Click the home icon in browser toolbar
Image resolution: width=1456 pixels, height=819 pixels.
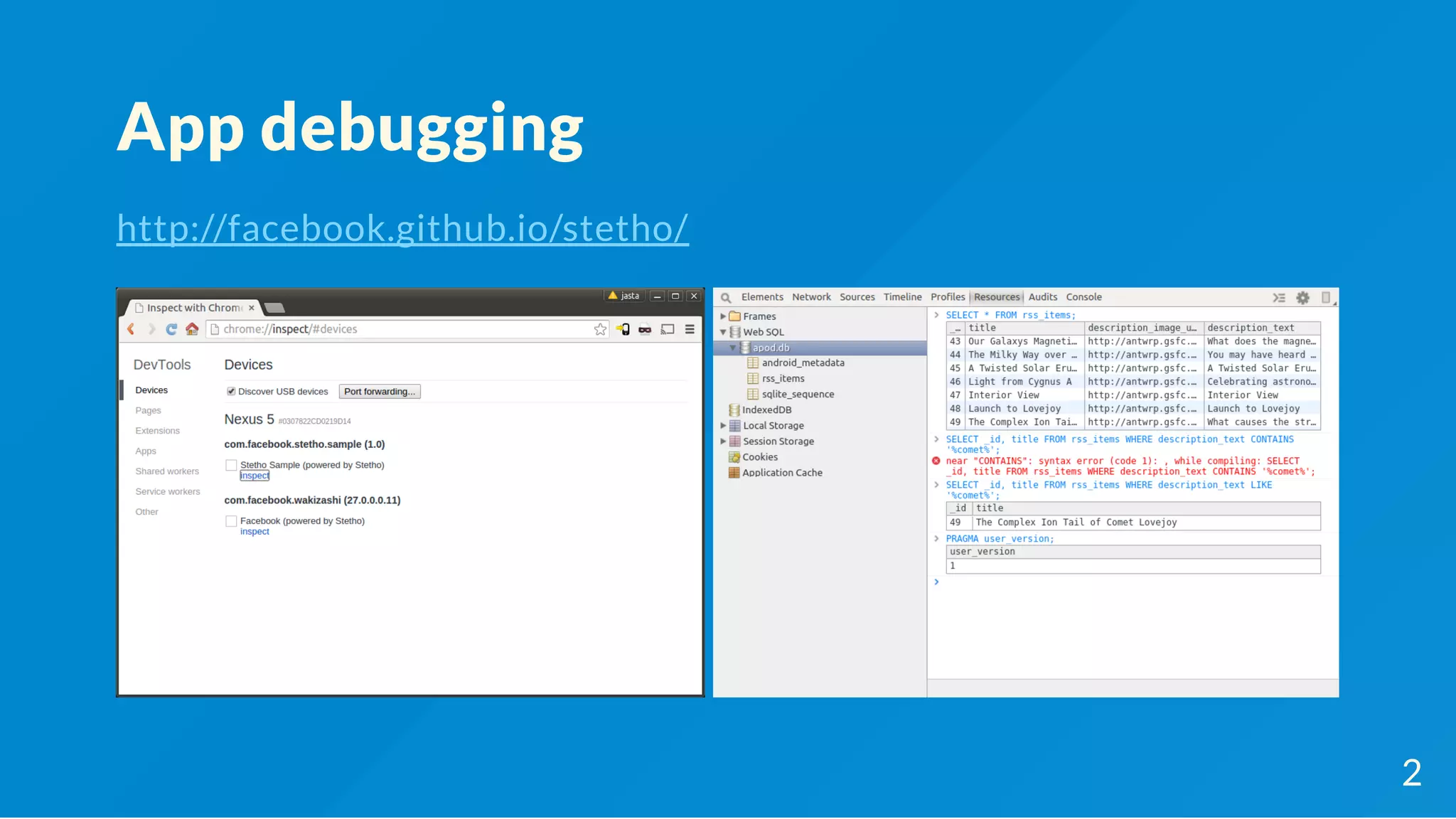click(x=192, y=329)
